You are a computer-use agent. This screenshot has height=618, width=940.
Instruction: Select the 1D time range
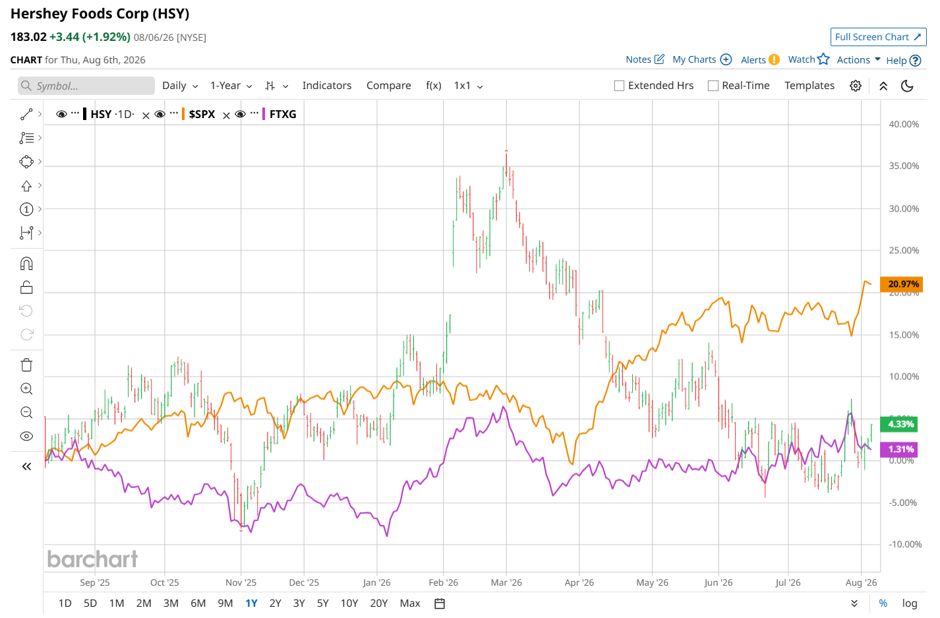click(x=65, y=604)
